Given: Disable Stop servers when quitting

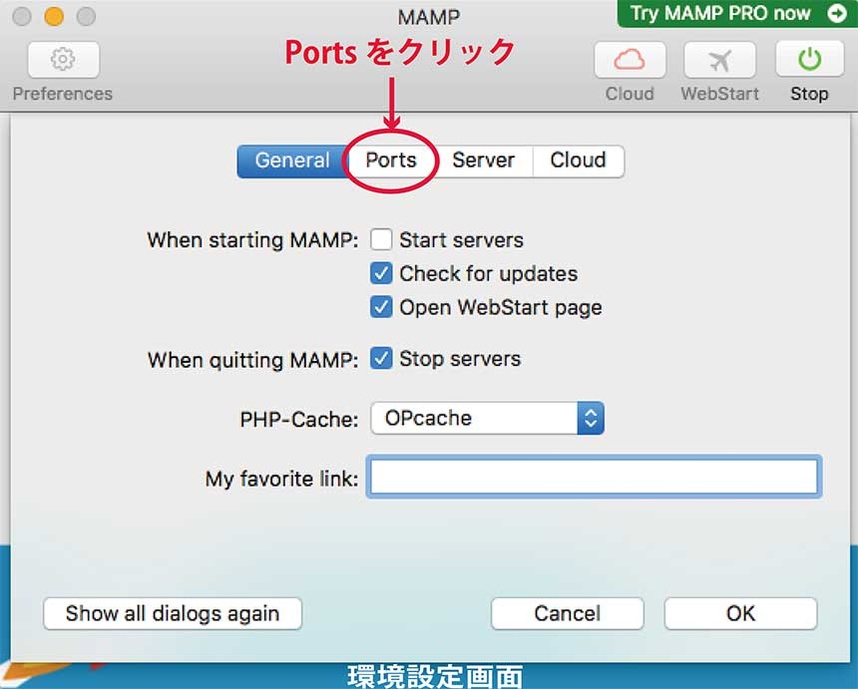Looking at the screenshot, I should (x=381, y=358).
